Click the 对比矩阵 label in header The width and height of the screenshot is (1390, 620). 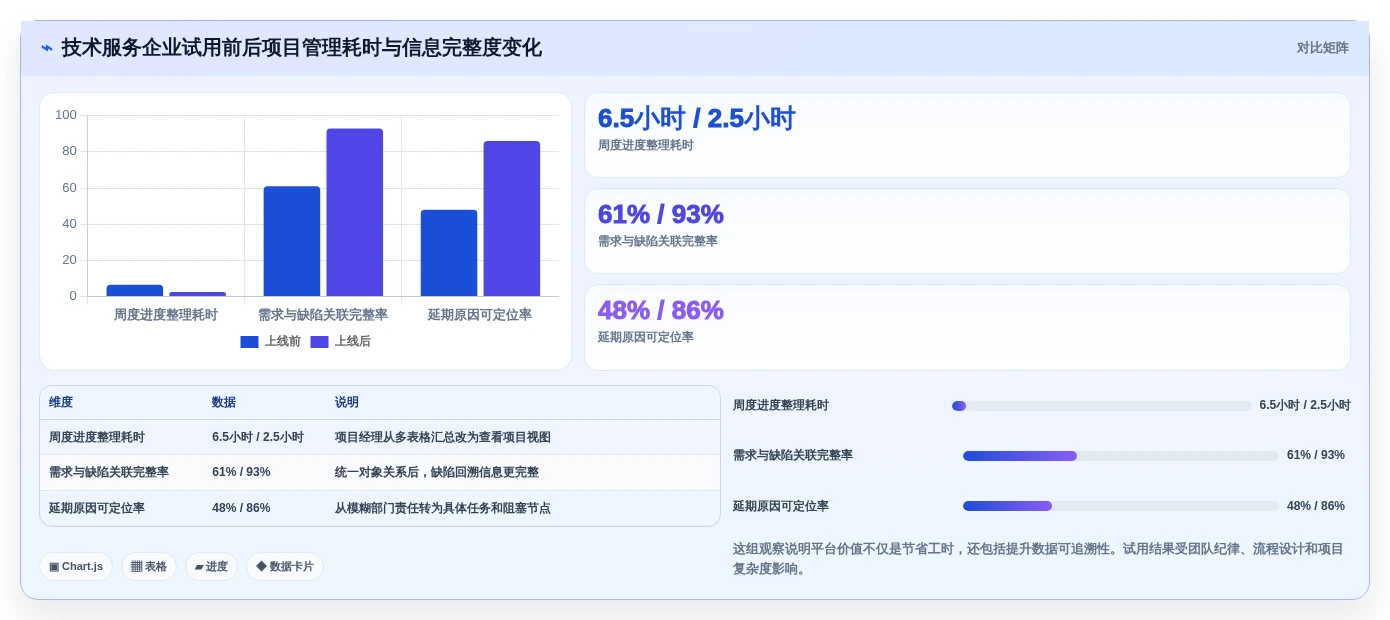click(1322, 48)
